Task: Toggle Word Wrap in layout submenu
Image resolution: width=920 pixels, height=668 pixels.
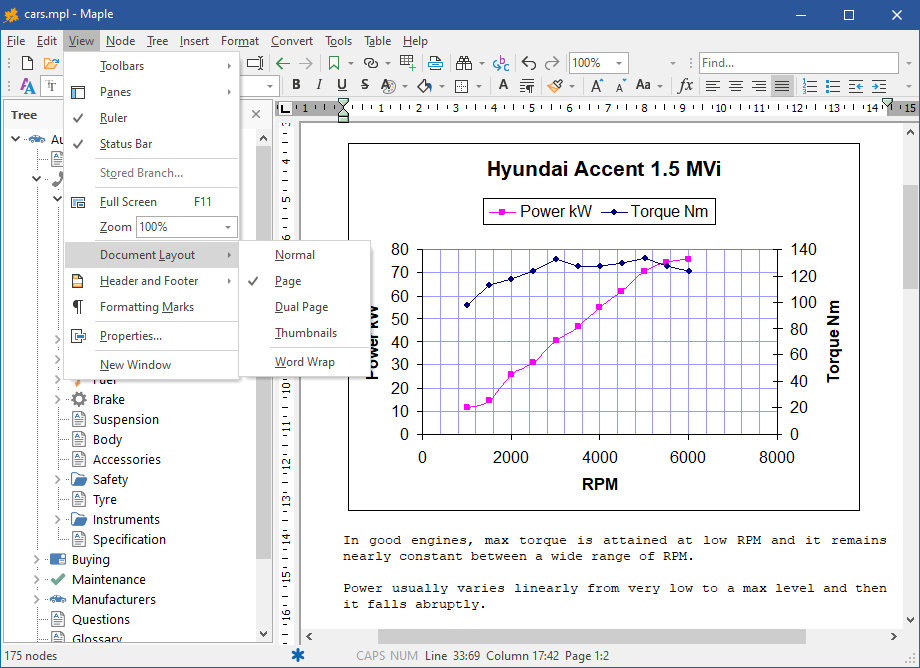Action: [305, 362]
